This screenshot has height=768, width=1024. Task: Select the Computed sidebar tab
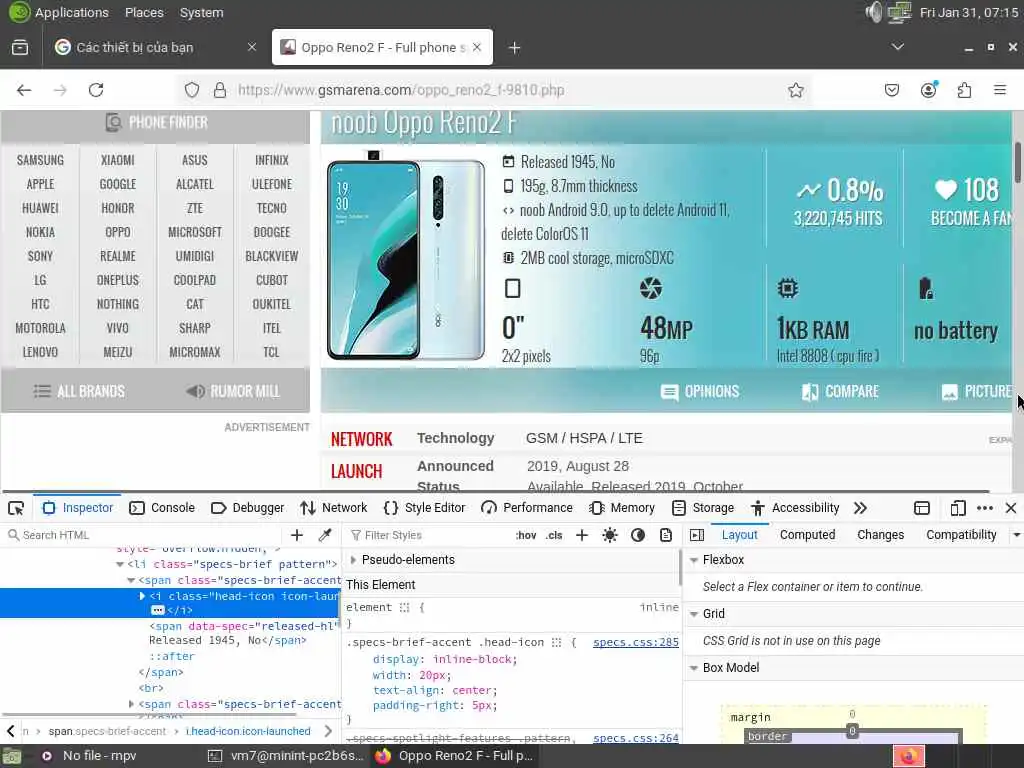click(807, 535)
